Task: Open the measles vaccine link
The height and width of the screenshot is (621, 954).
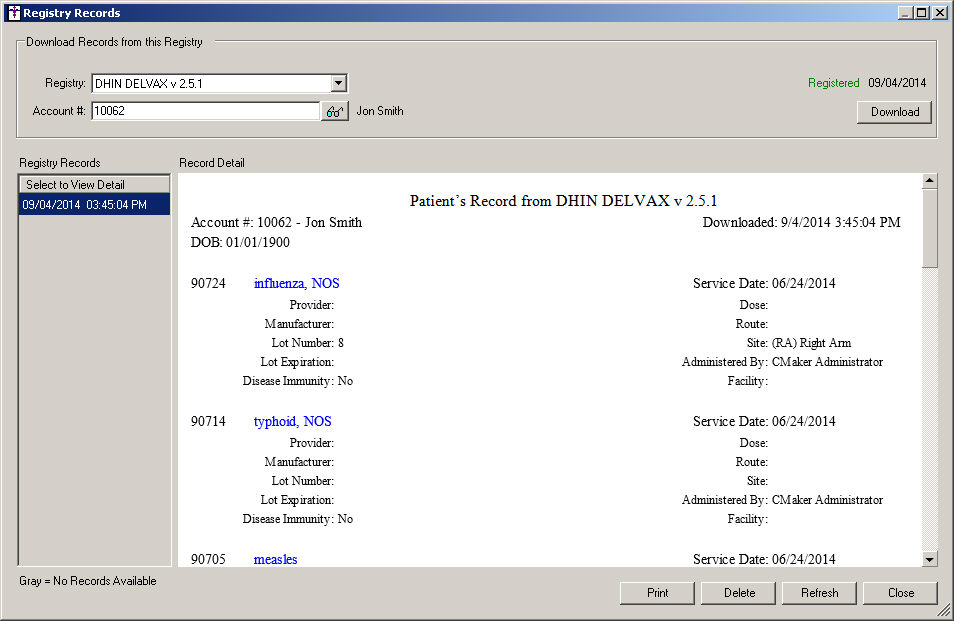Action: (x=275, y=560)
